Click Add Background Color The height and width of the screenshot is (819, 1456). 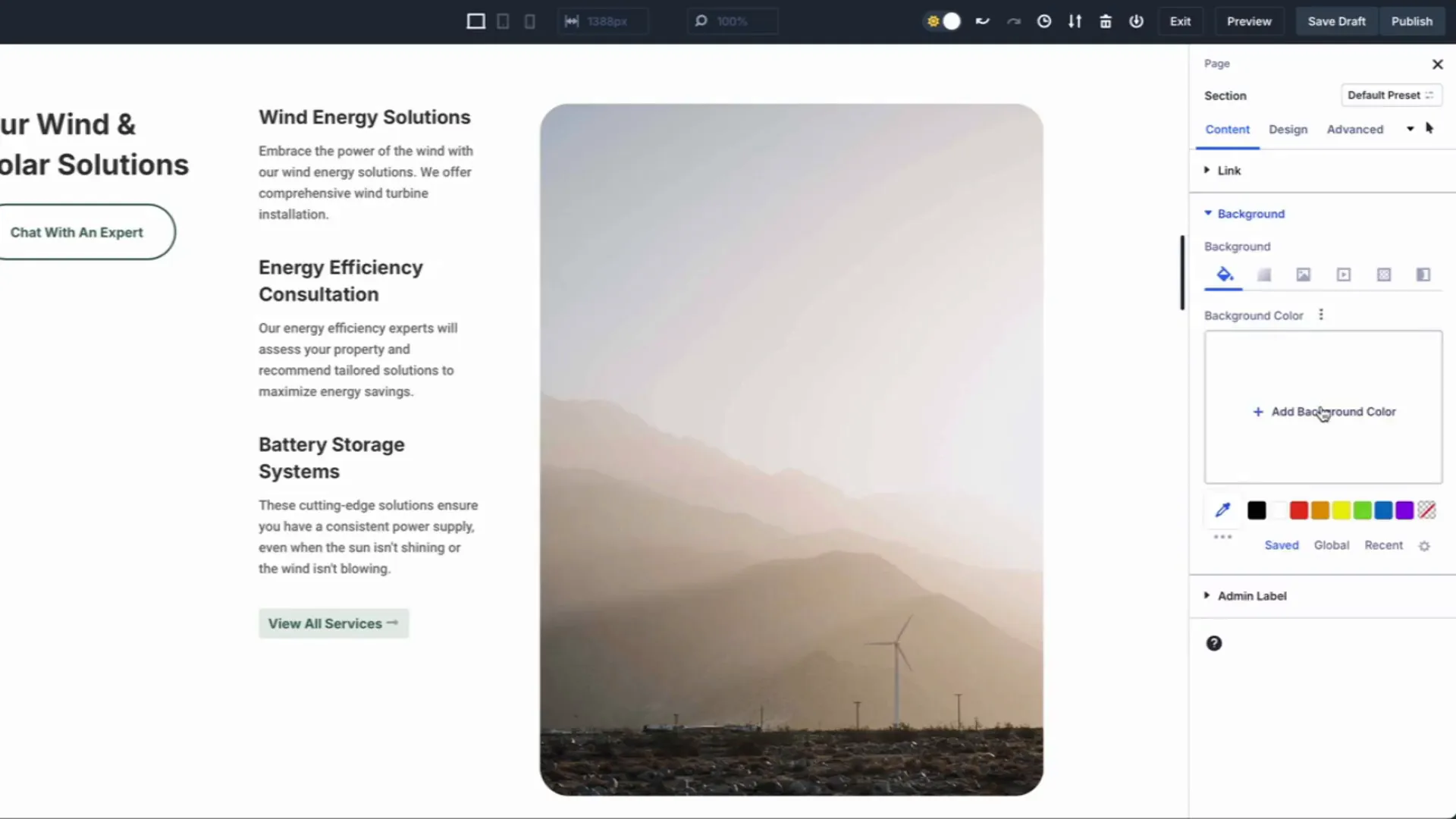1324,412
